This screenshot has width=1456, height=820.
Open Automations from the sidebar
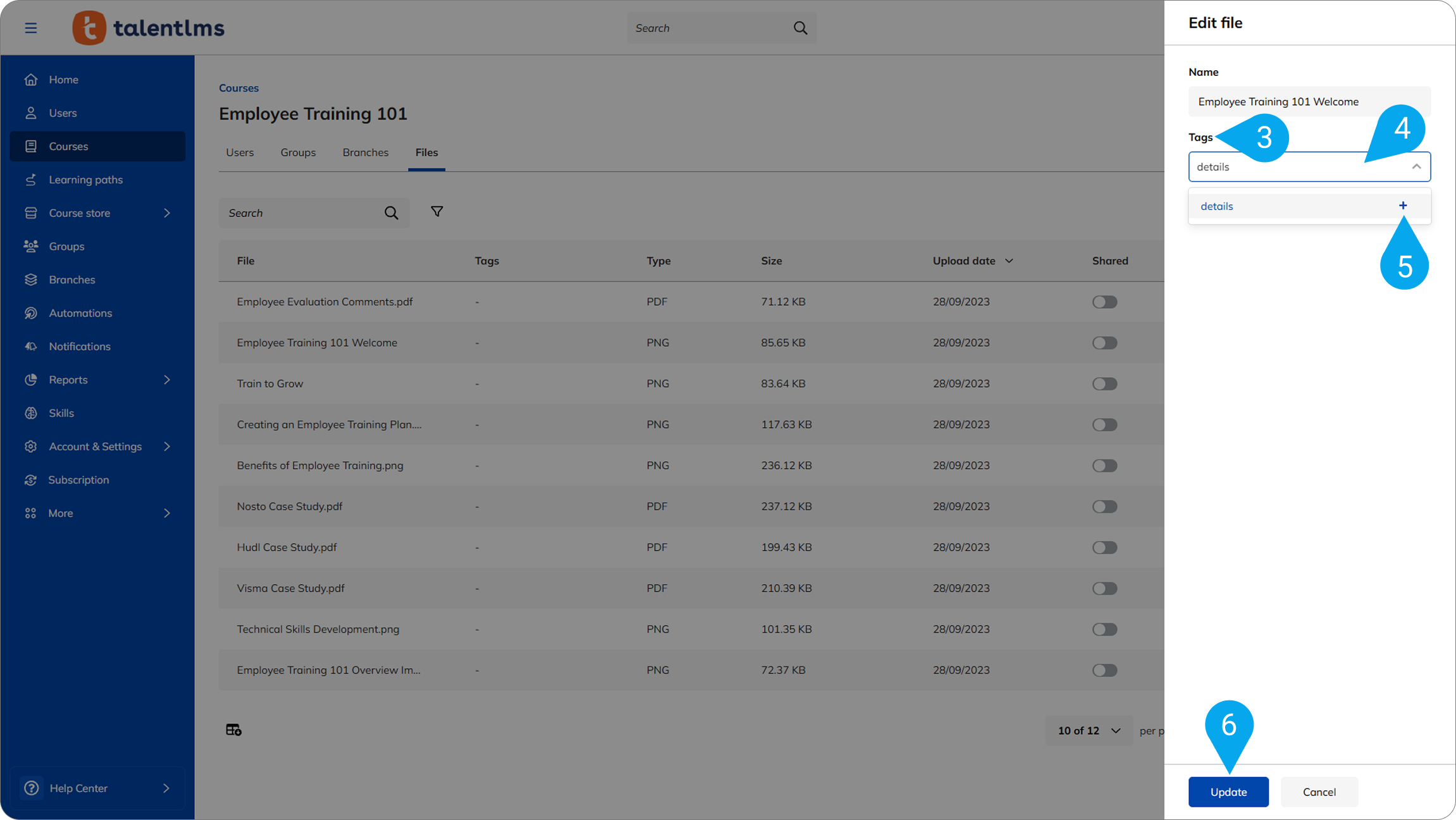[x=80, y=313]
